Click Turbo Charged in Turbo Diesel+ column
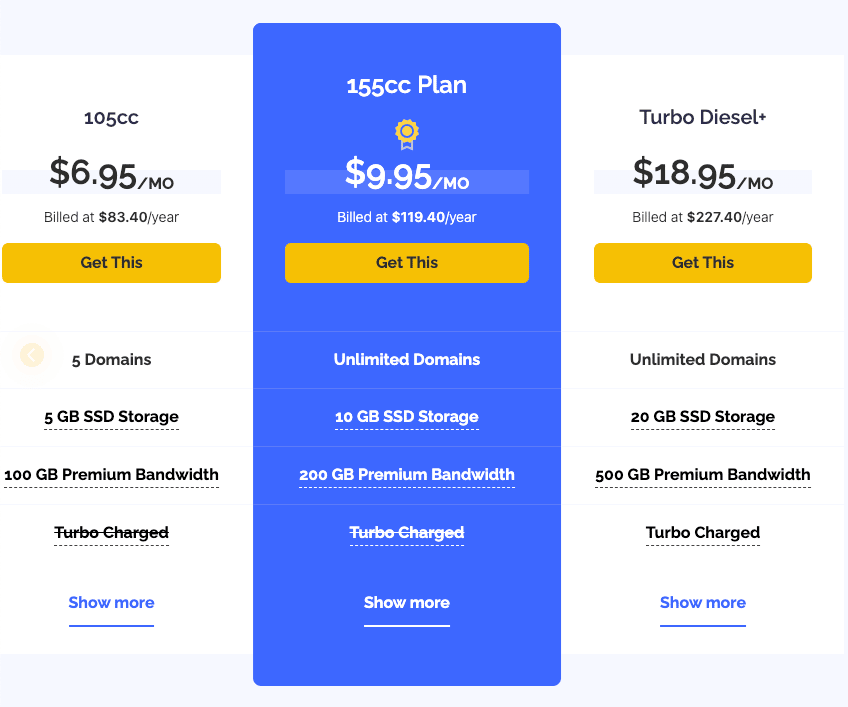 [x=703, y=533]
